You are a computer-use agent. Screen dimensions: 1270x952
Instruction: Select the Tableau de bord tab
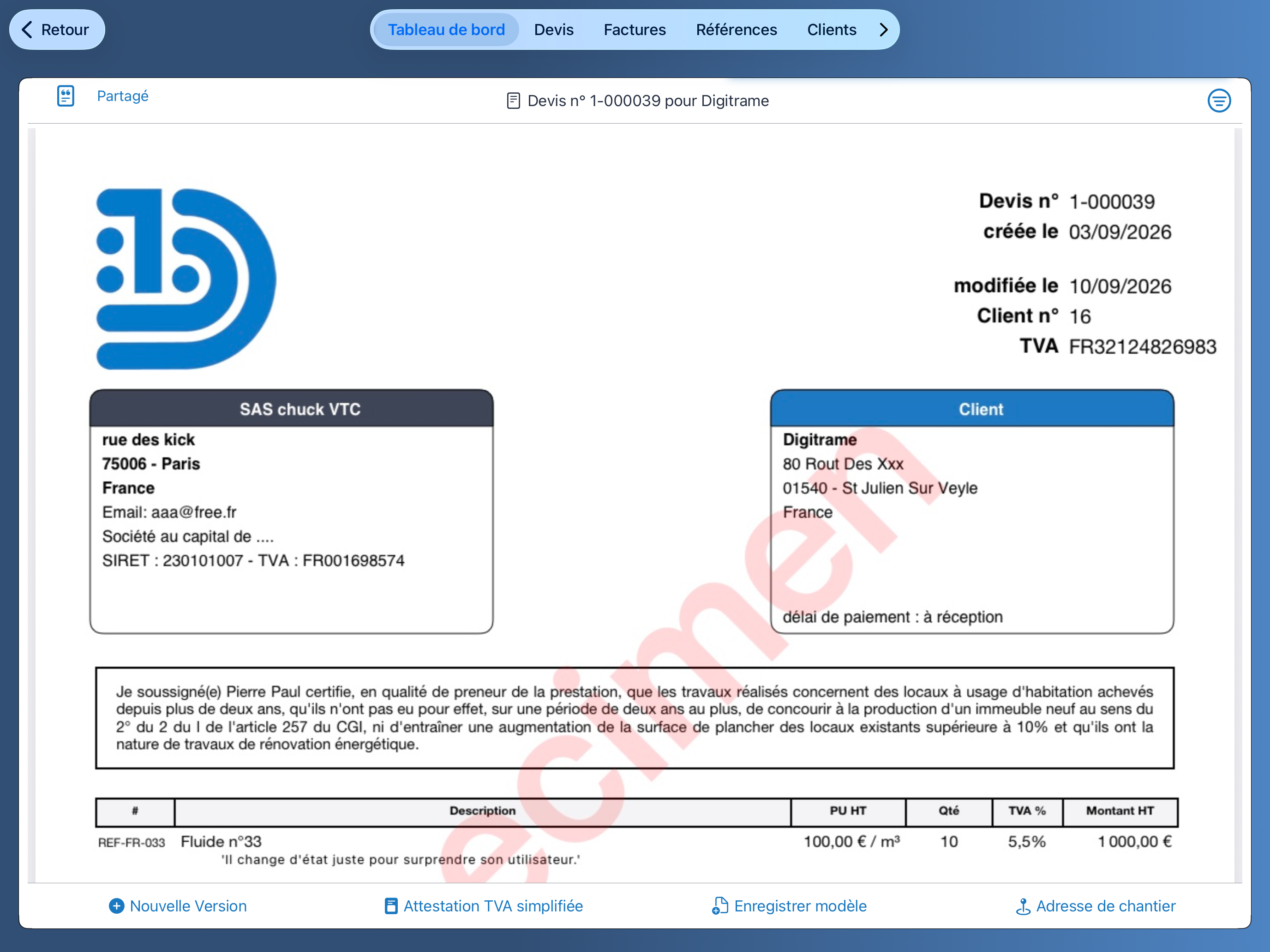pyautogui.click(x=446, y=30)
